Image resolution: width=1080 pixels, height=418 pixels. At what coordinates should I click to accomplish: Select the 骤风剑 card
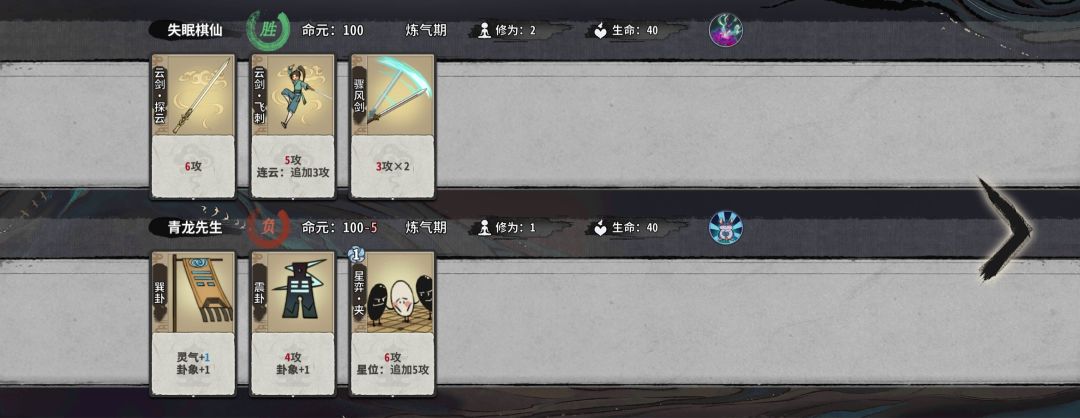click(x=393, y=127)
